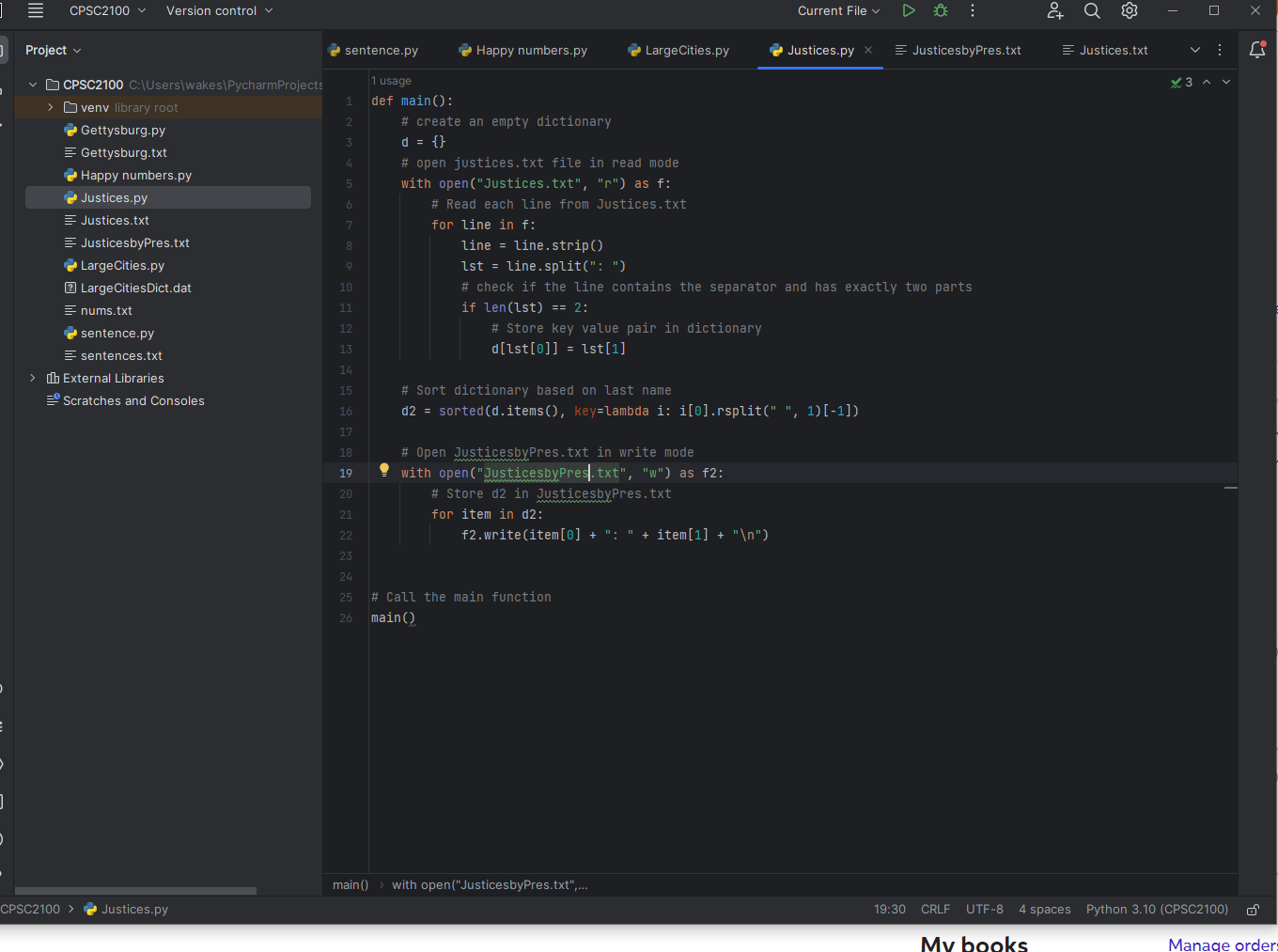
Task: Expand External Libraries node
Action: (33, 378)
